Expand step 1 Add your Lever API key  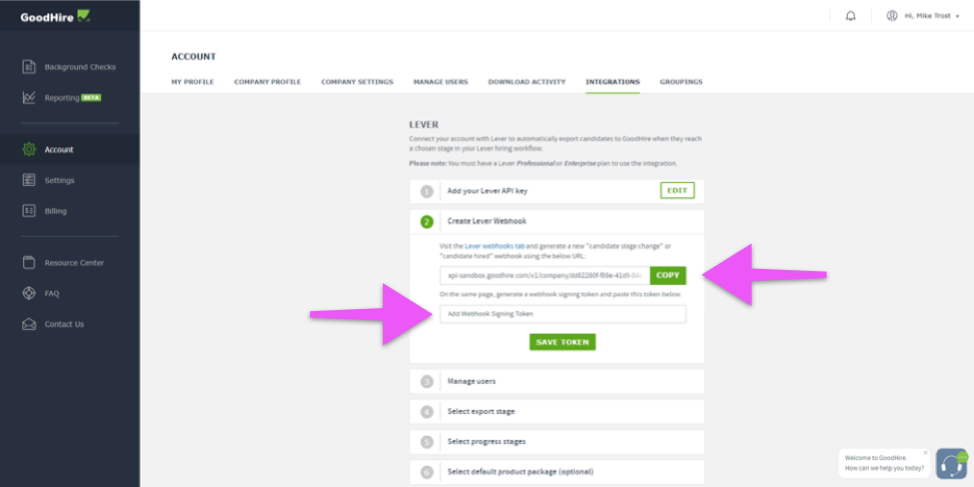557,191
